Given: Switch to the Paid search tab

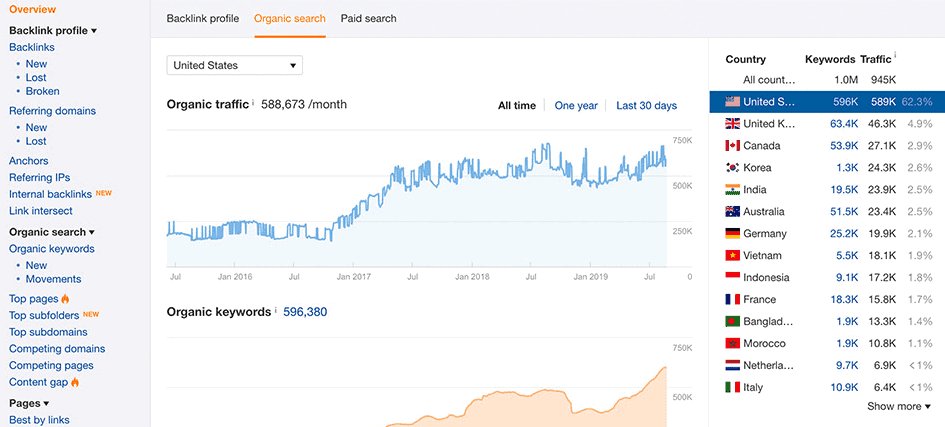Looking at the screenshot, I should click(368, 18).
